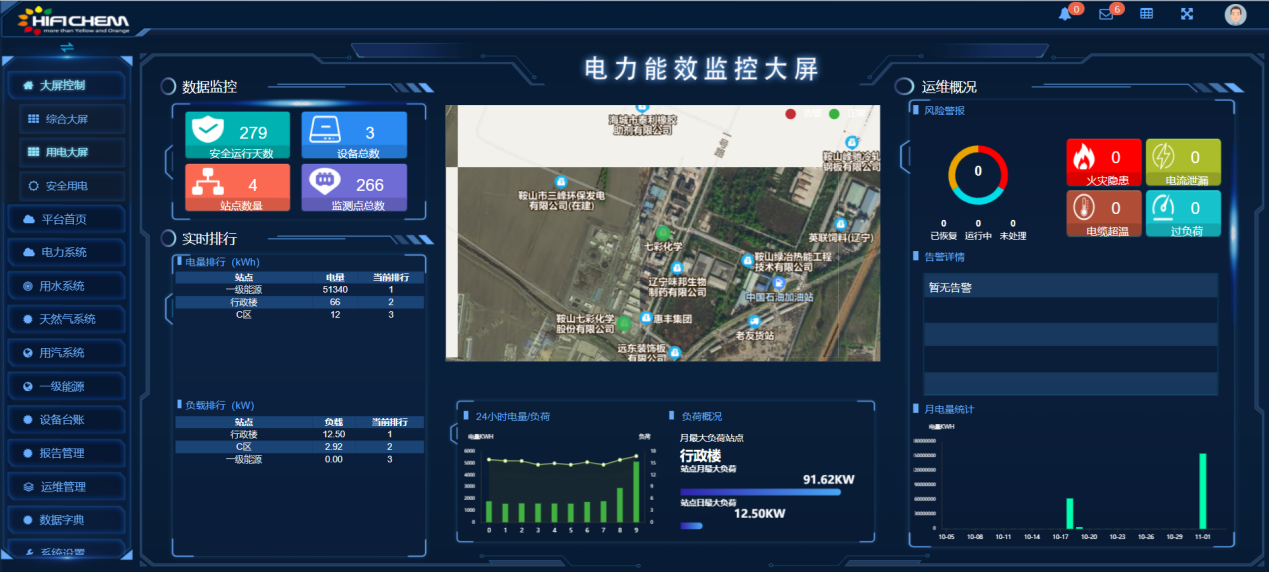Click 91.62KW monthly max load value
The width and height of the screenshot is (1269, 572).
(828, 480)
